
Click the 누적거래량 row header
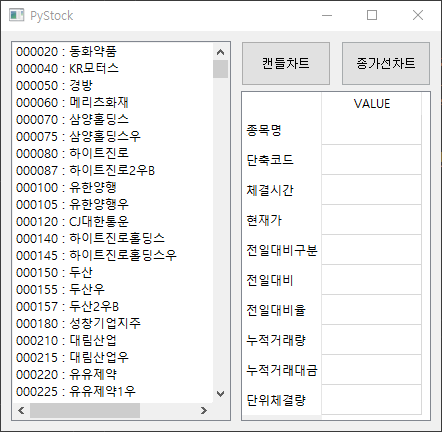[x=282, y=340]
